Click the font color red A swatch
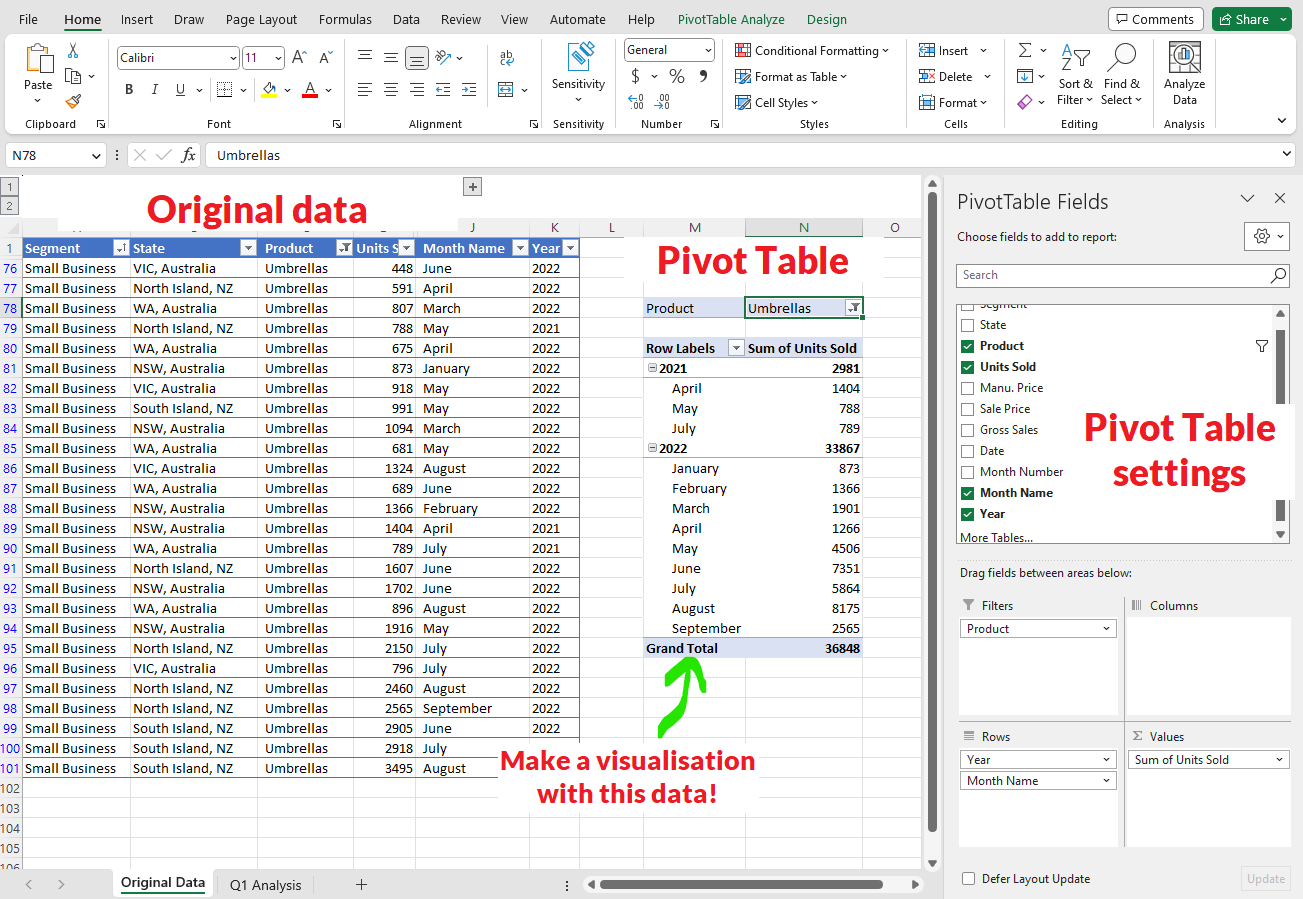 click(x=310, y=90)
